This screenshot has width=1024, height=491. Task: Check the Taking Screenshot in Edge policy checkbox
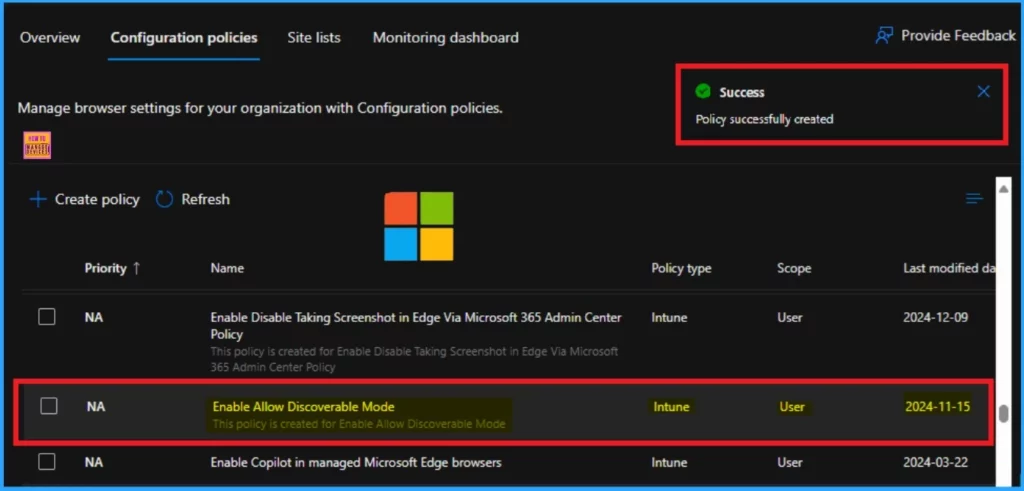tap(46, 317)
